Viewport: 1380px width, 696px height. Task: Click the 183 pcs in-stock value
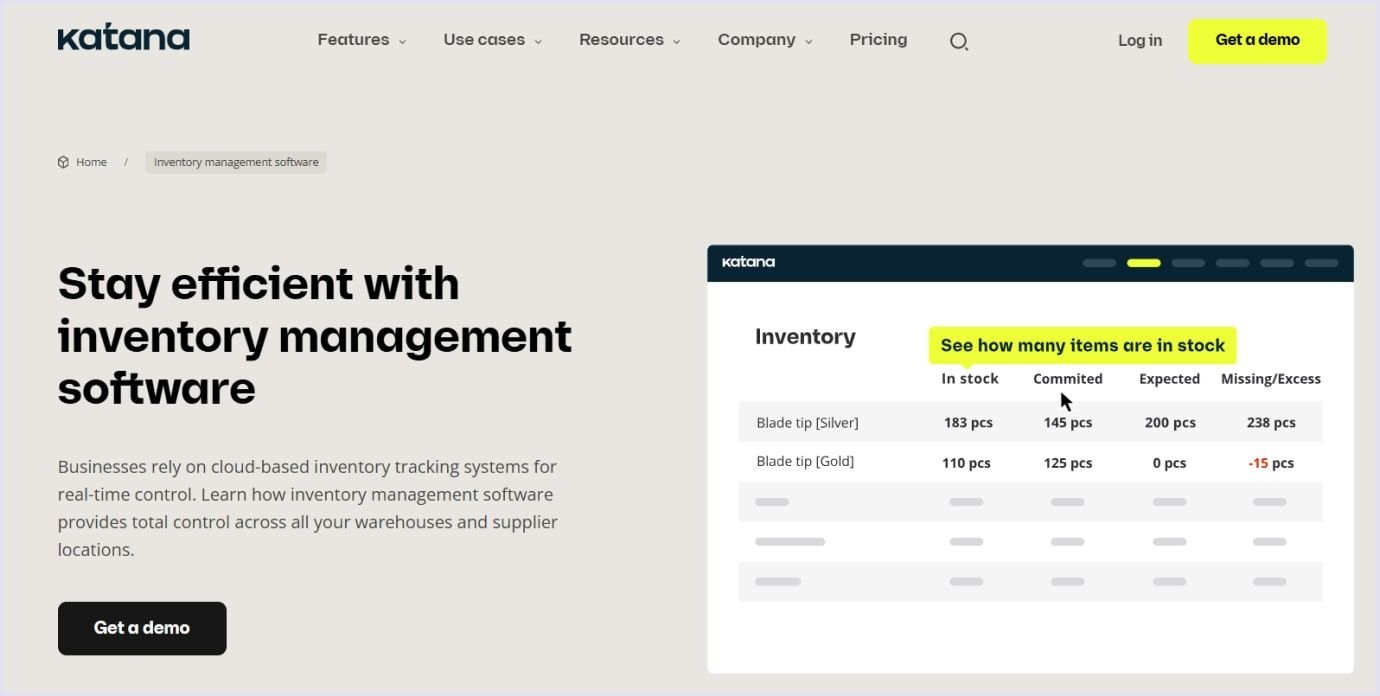coord(968,423)
